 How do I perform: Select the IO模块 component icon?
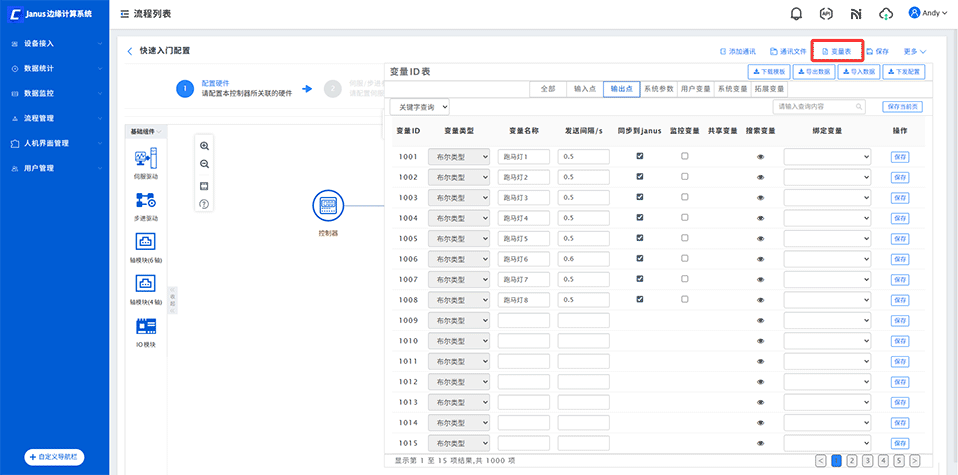(x=145, y=326)
